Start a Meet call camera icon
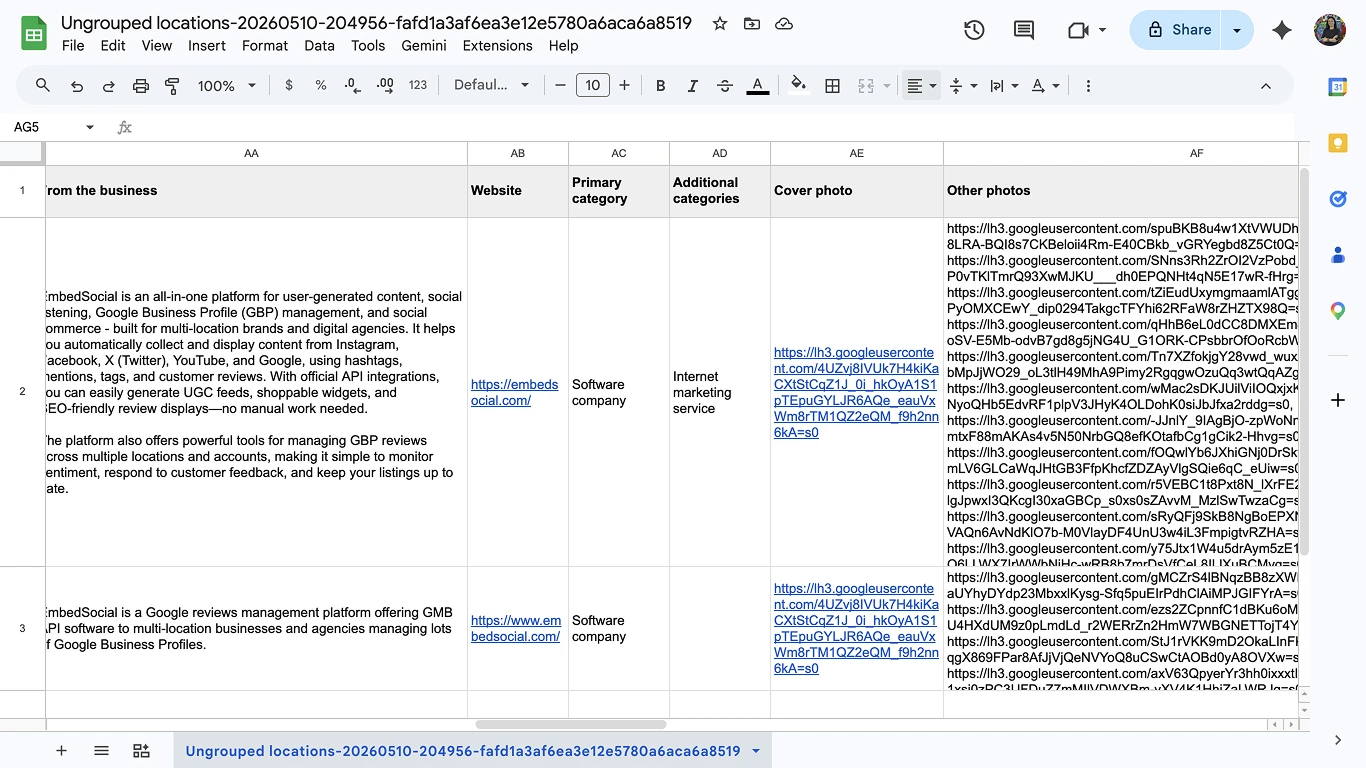 coord(1078,30)
